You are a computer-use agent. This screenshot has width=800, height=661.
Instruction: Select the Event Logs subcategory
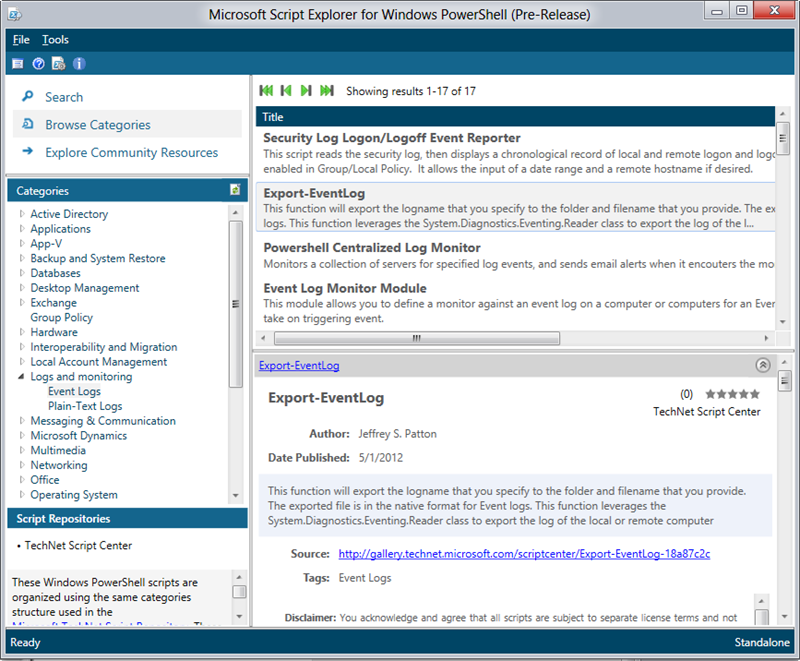(x=74, y=391)
